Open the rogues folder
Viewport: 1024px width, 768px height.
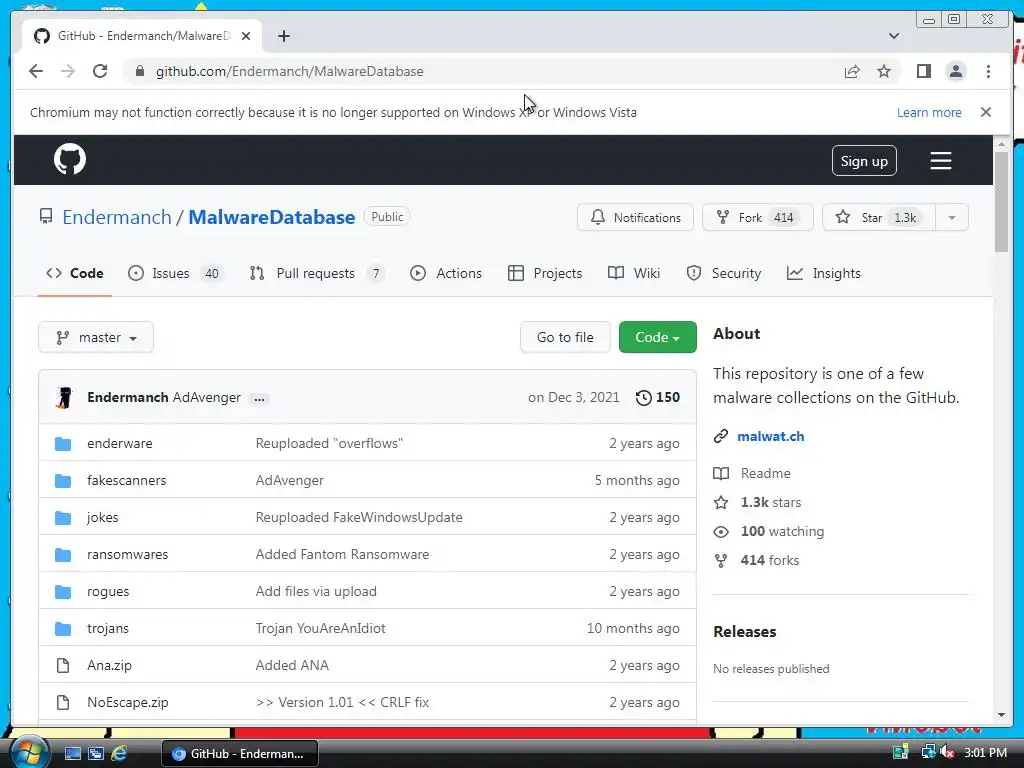[108, 592]
